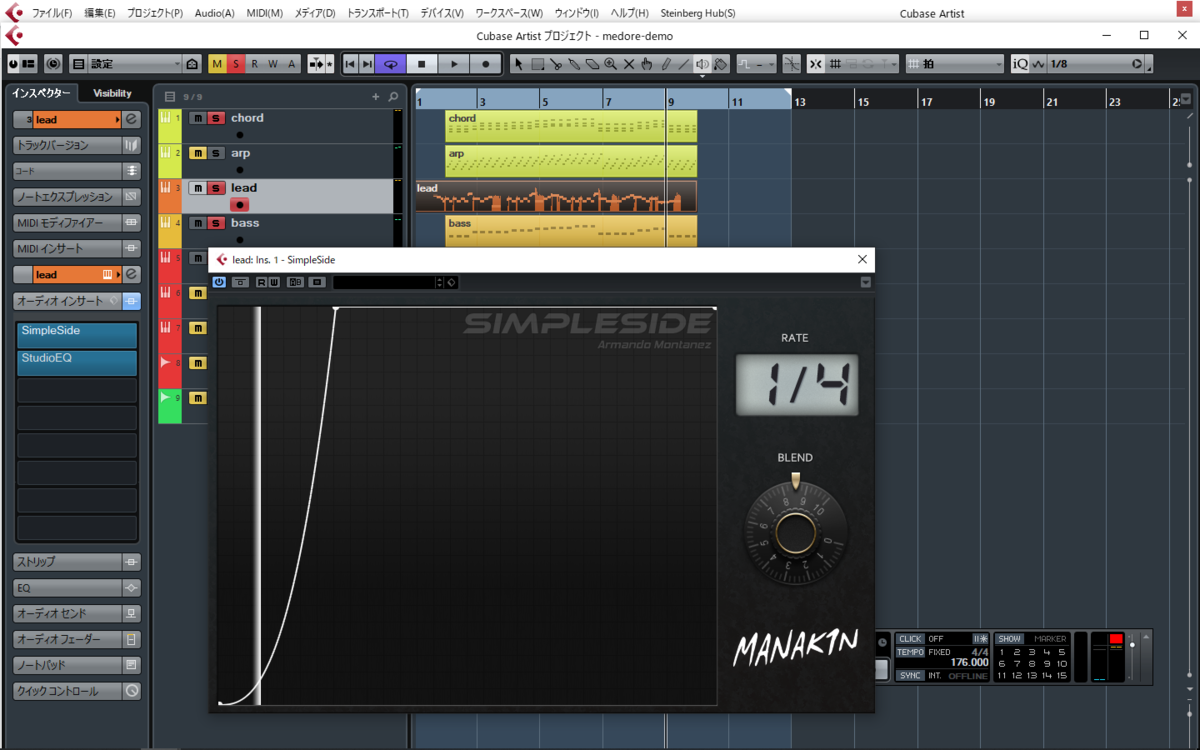Select the lead MIDI part in timeline
The image size is (1200, 750).
(x=556, y=196)
